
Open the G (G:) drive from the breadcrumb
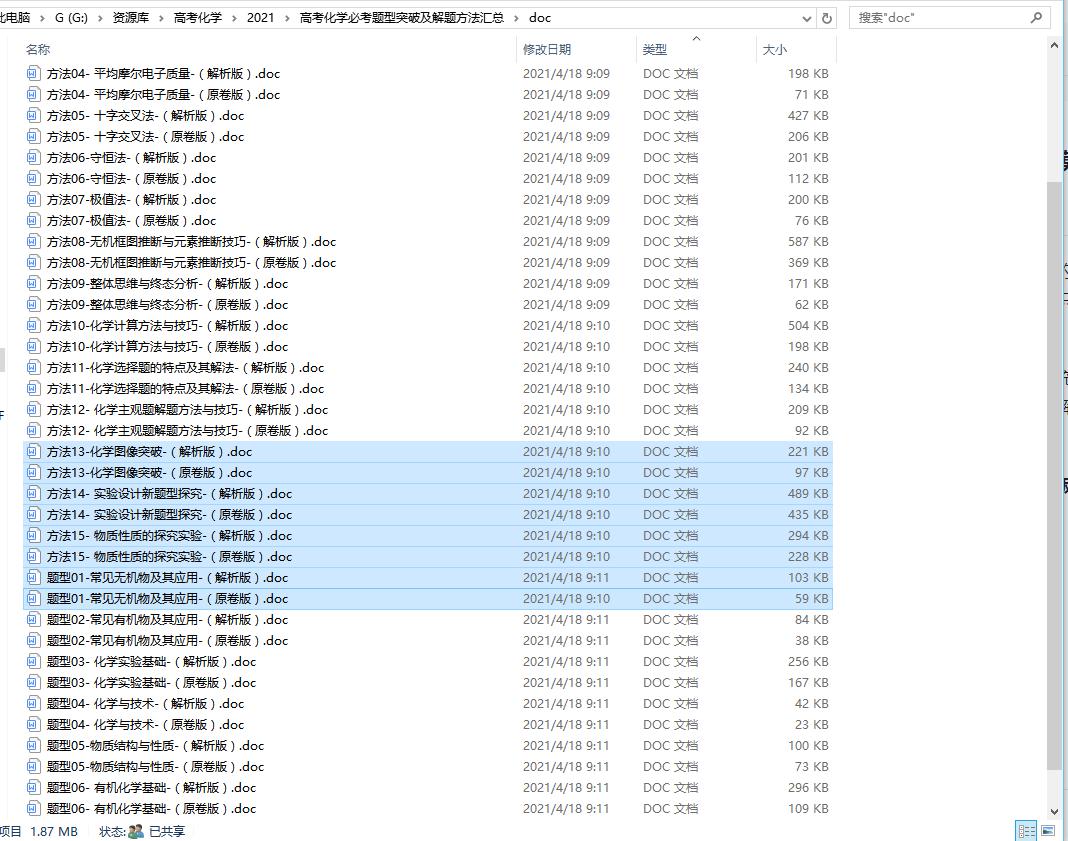click(68, 17)
